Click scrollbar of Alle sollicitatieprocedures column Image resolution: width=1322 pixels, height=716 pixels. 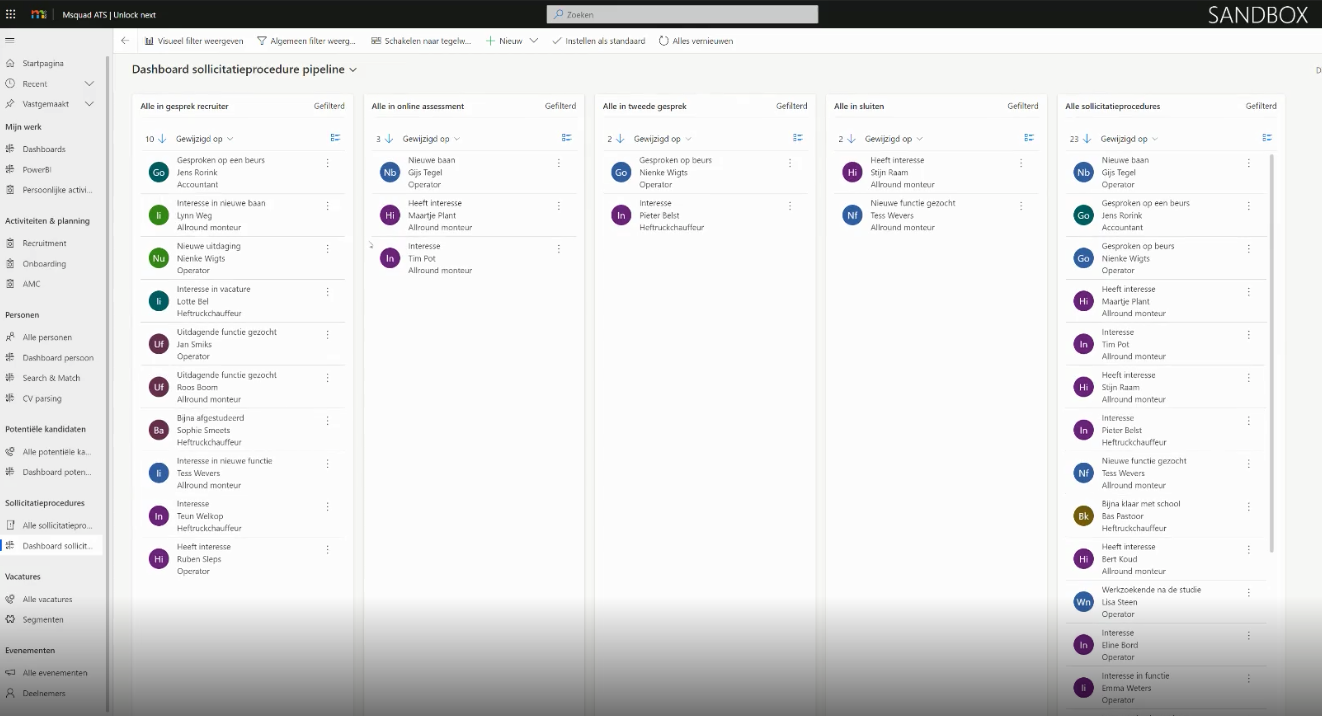pyautogui.click(x=1272, y=352)
